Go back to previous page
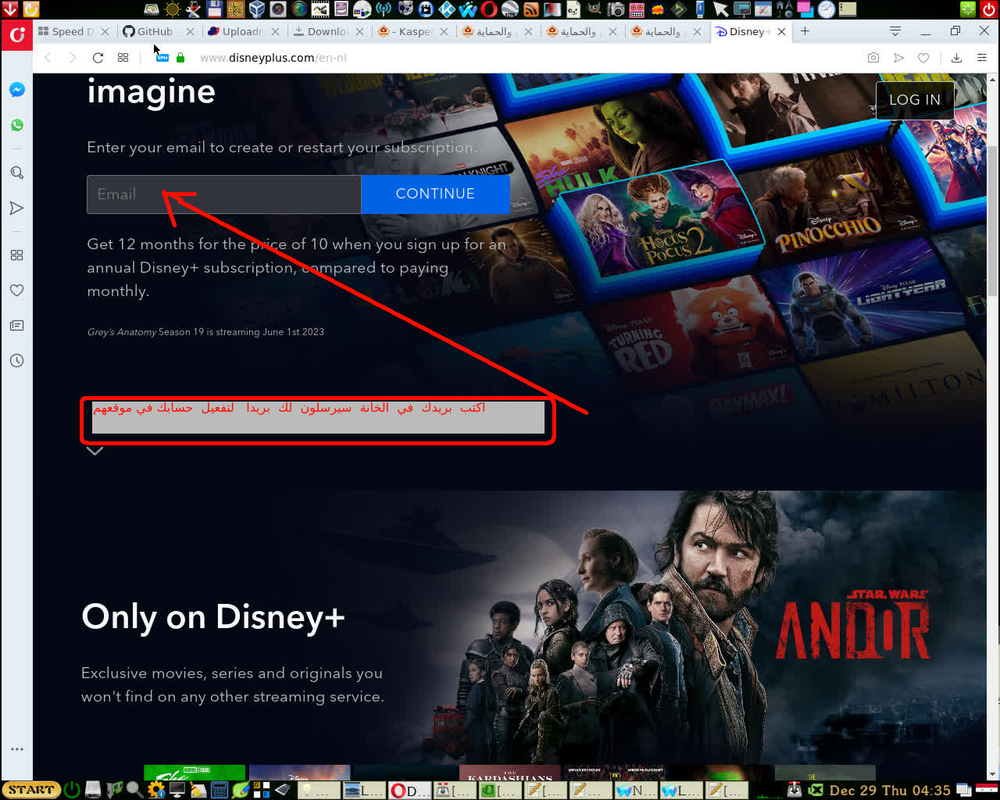 coord(48,57)
